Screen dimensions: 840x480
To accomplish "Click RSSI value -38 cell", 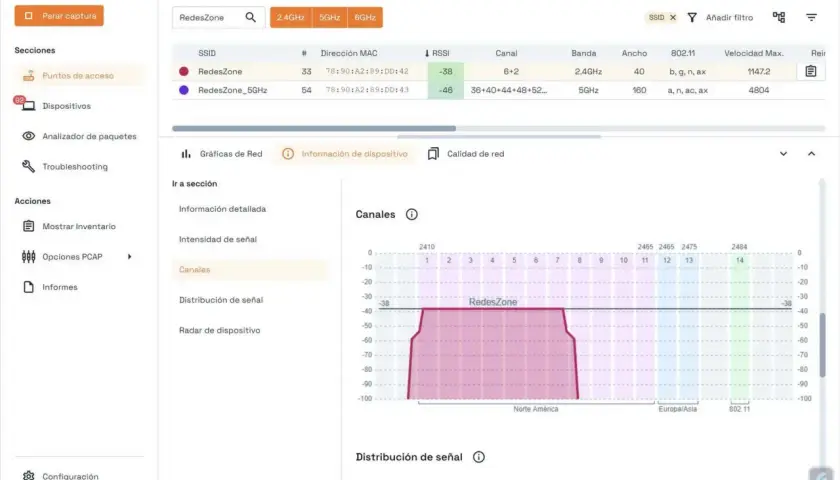I will coord(446,71).
